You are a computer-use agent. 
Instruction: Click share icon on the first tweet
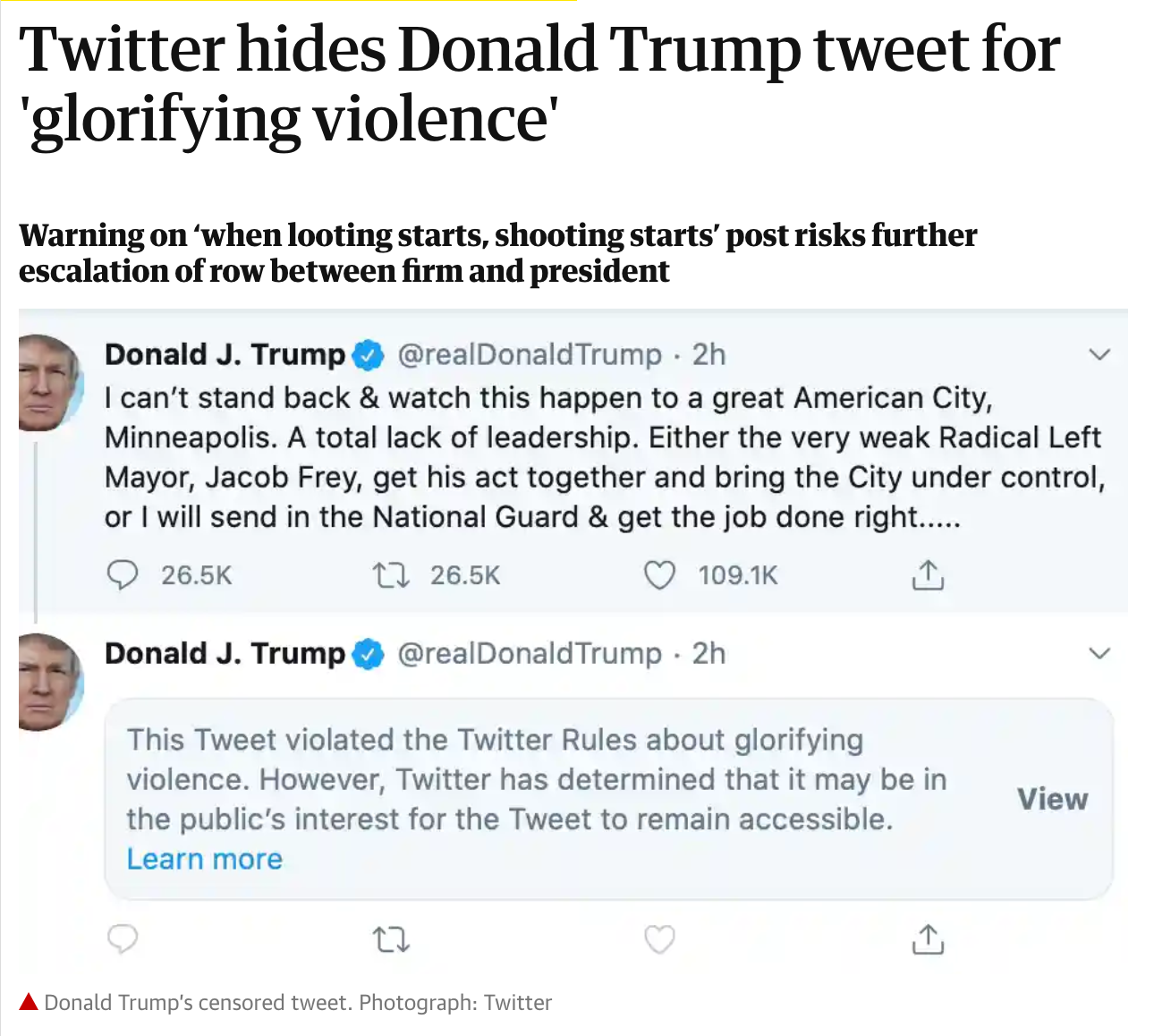point(928,575)
